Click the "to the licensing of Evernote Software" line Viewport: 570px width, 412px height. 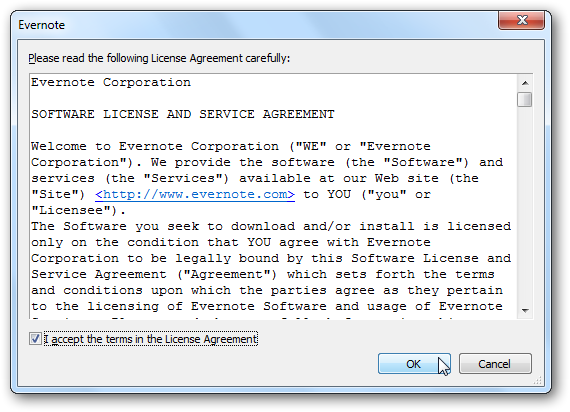[x=267, y=306]
